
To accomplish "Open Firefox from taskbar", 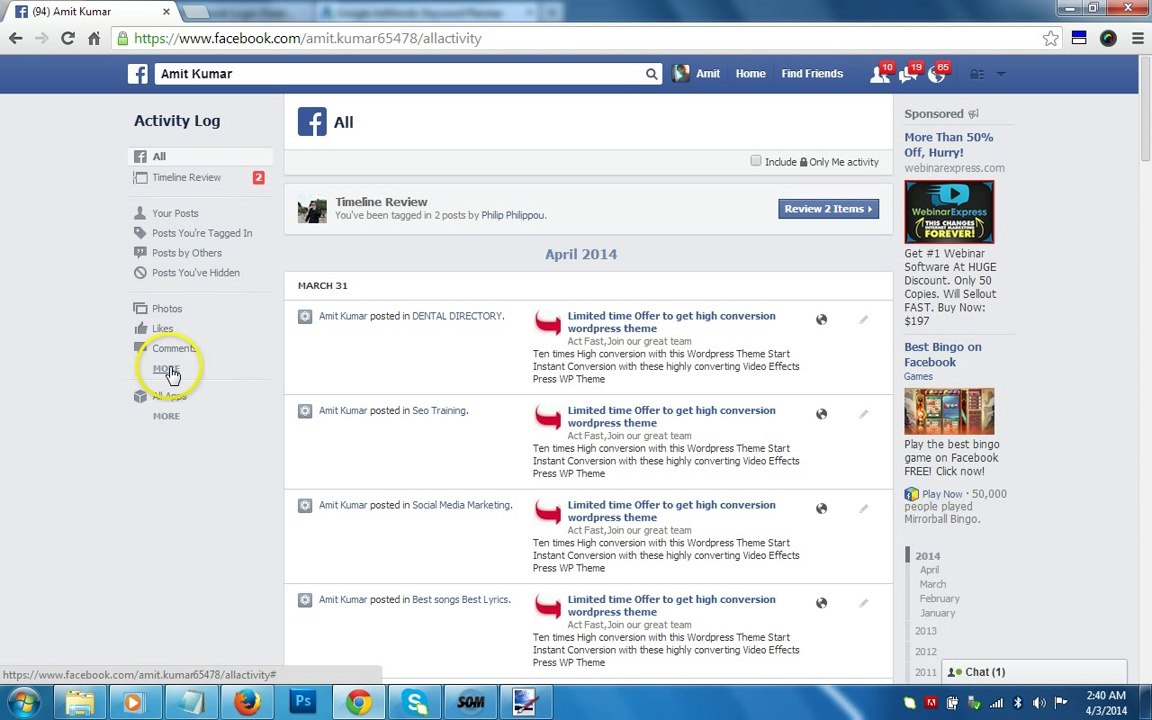I will (x=247, y=702).
